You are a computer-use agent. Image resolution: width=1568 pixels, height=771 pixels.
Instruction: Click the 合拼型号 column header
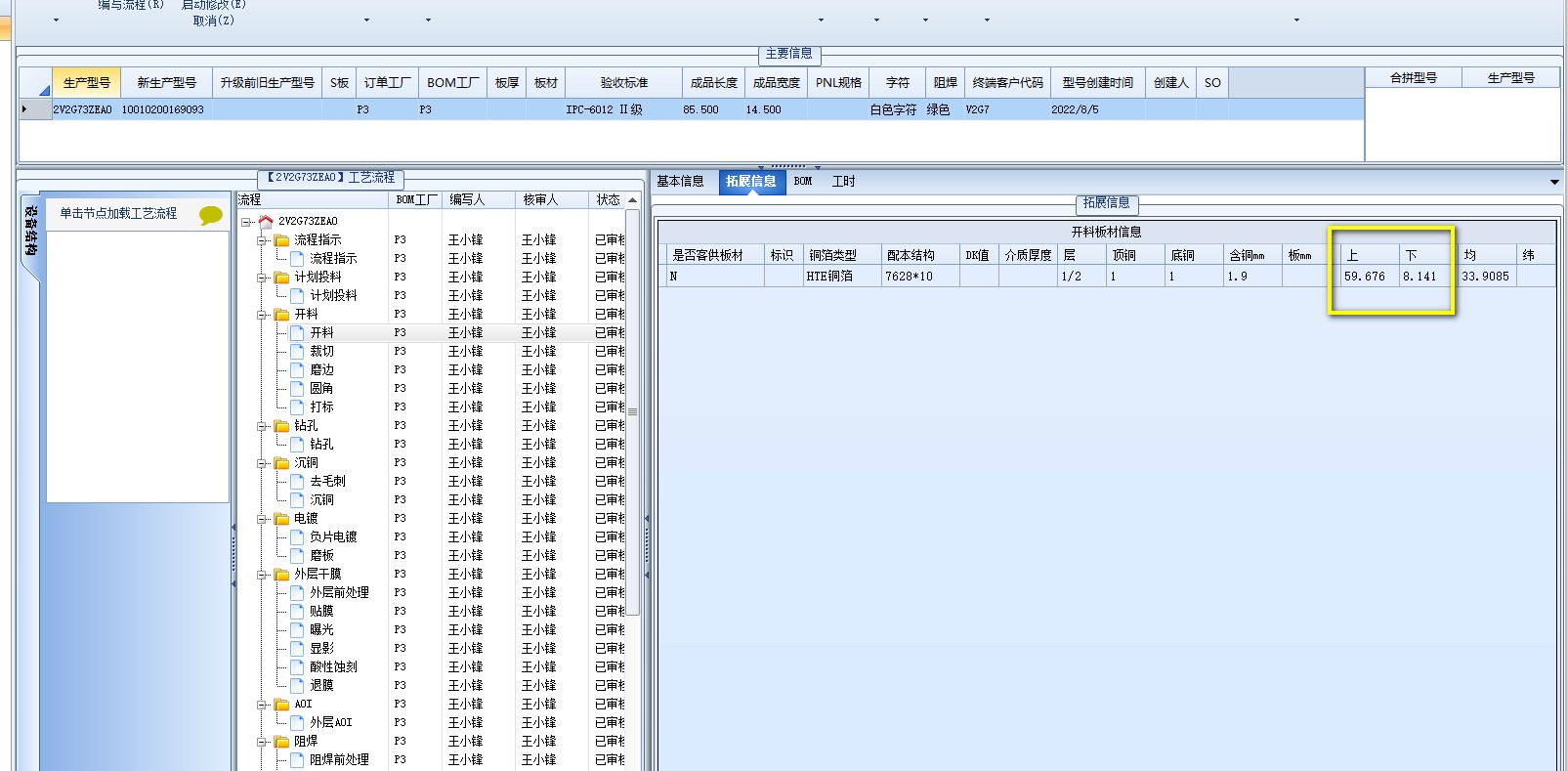coord(1414,77)
